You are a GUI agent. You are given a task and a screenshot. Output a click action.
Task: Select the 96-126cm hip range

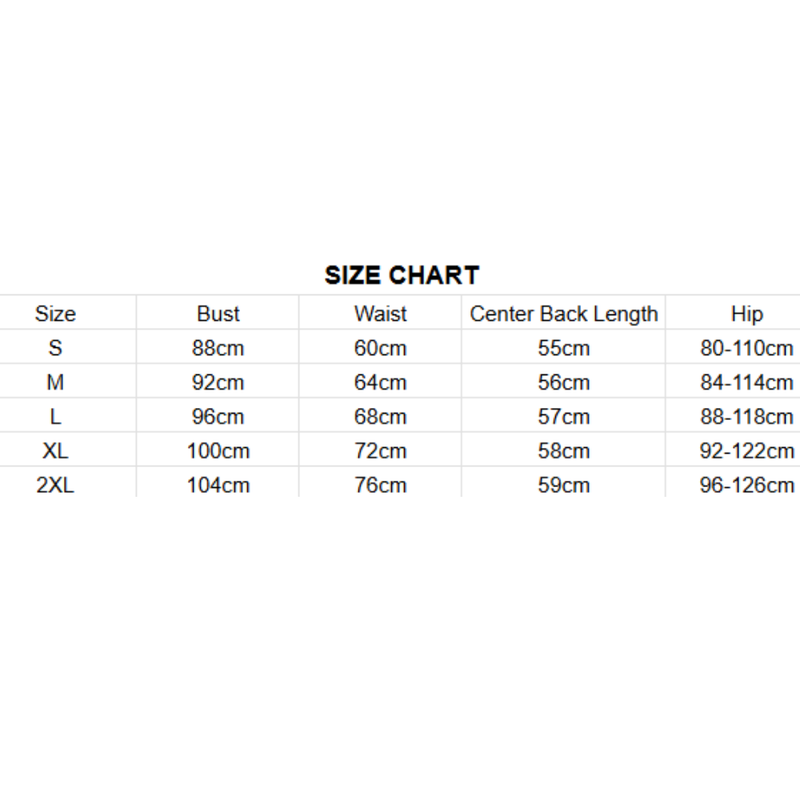746,486
